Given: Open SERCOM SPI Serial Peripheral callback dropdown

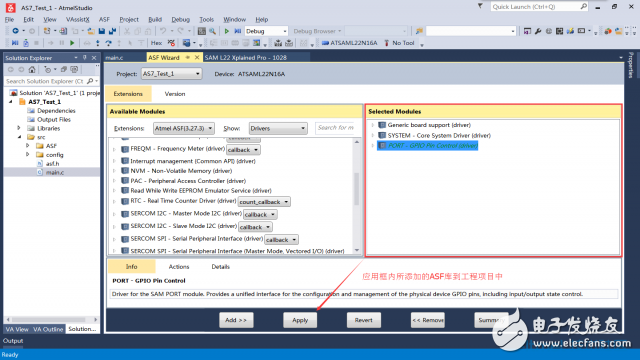Looking at the screenshot, I should tap(281, 240).
